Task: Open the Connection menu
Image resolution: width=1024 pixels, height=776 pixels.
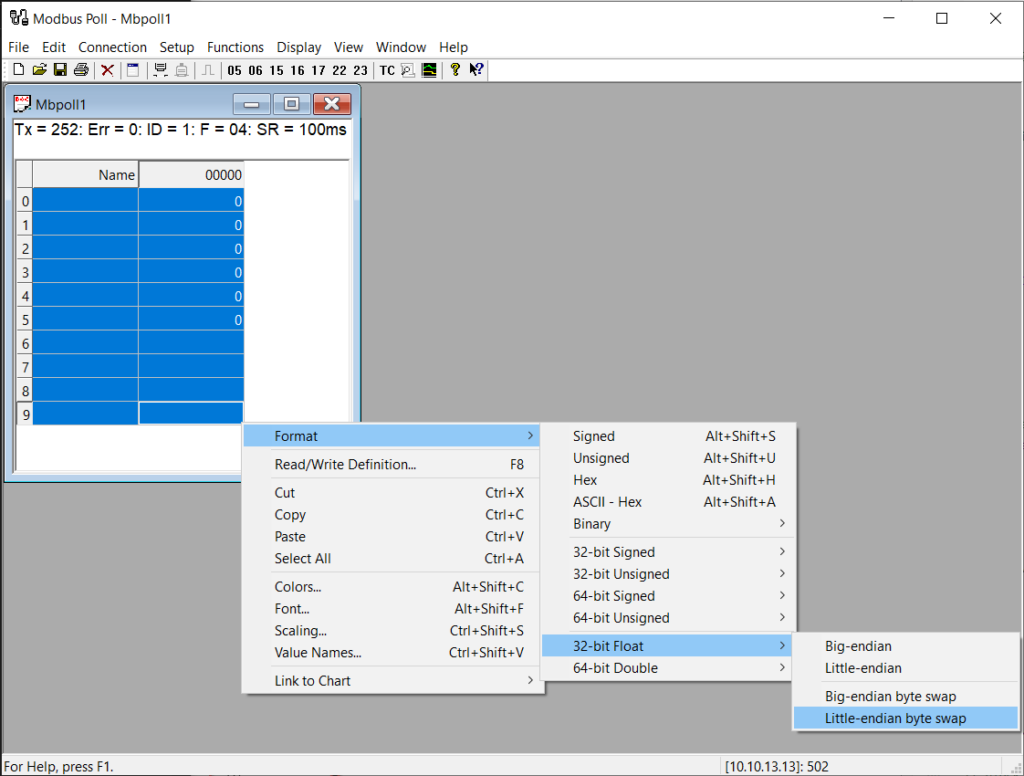Action: coord(112,47)
